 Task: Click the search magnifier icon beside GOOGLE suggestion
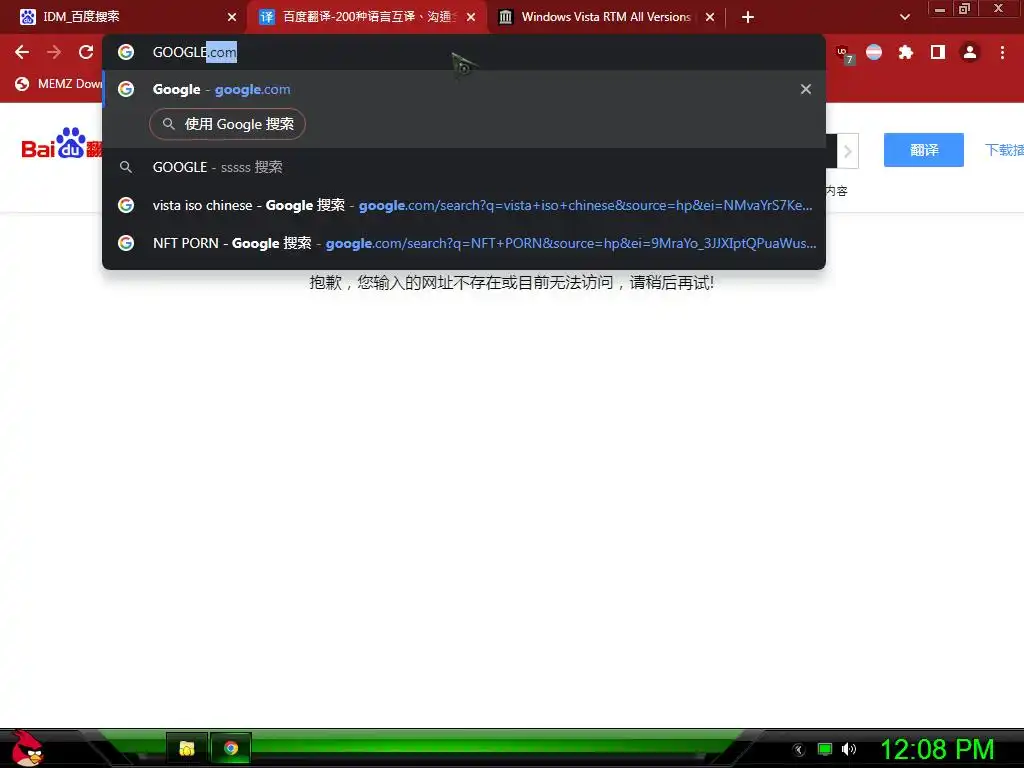tap(126, 167)
